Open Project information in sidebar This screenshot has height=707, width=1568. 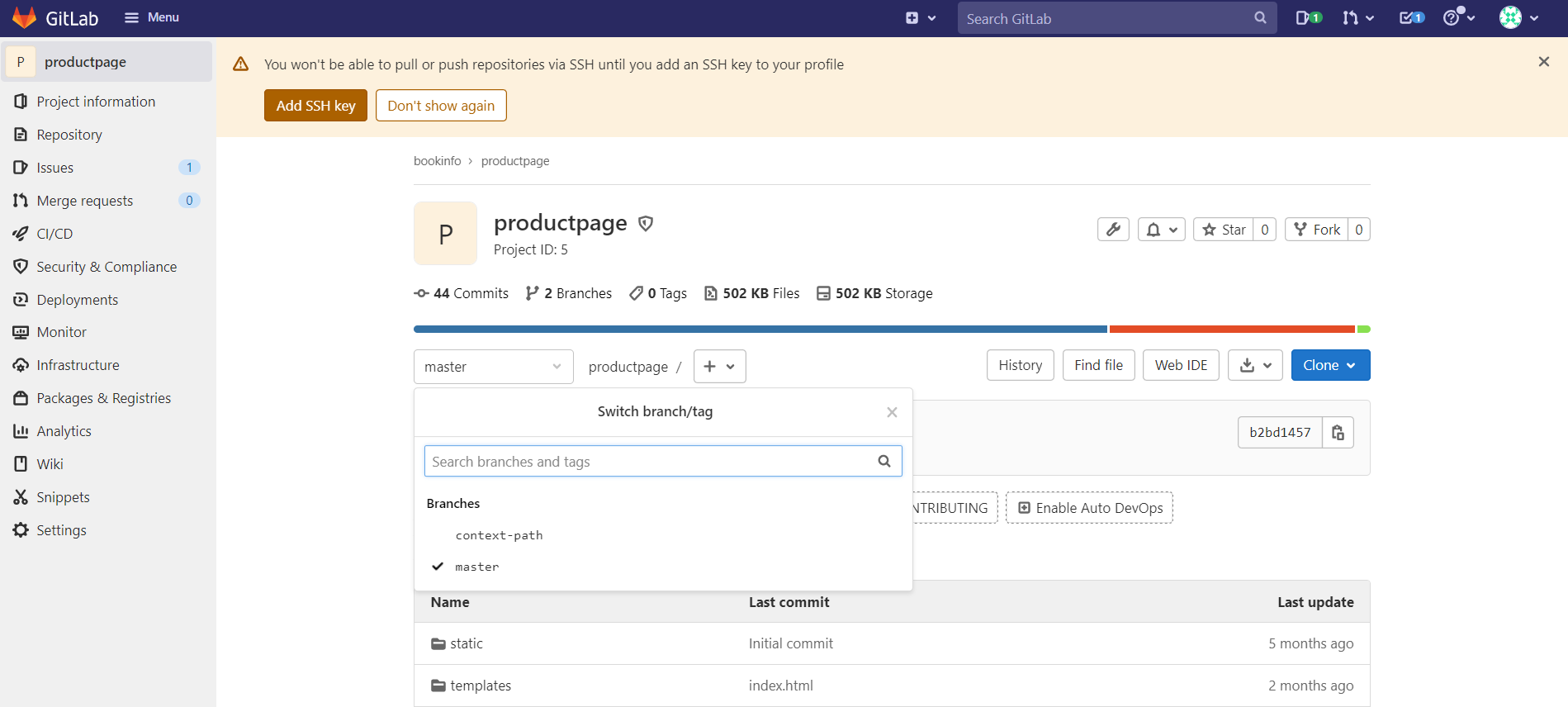coord(96,102)
